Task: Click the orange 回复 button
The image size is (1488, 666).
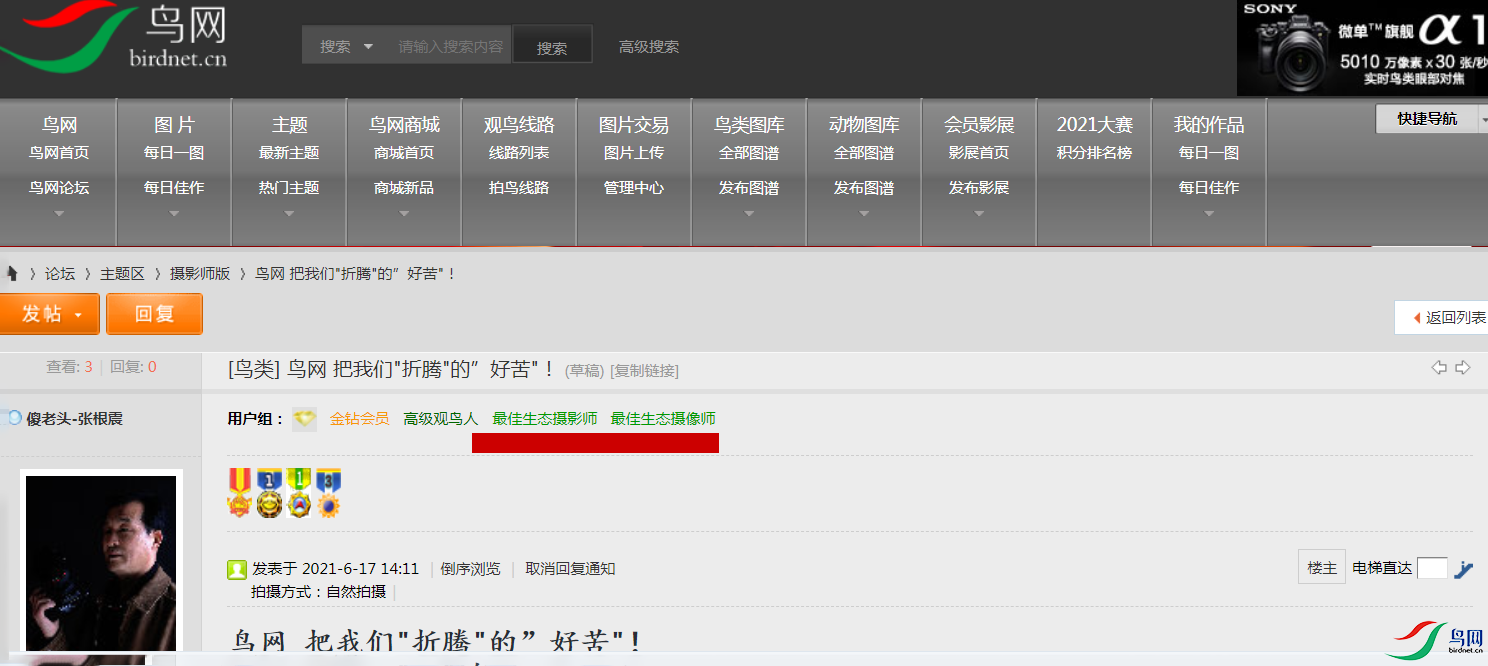Action: [154, 314]
